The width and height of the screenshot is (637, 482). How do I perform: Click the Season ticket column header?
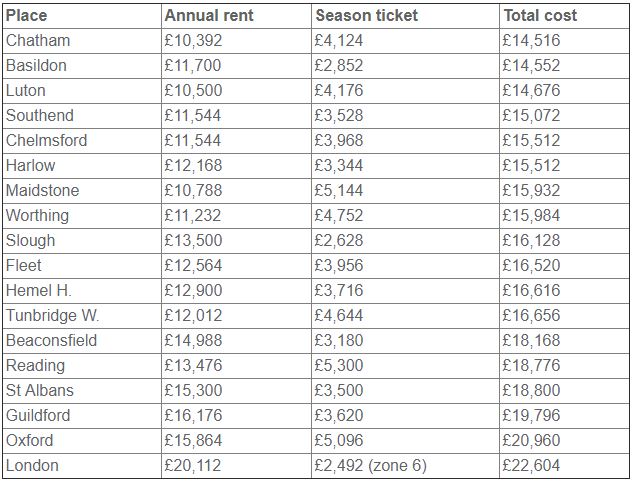tap(366, 15)
